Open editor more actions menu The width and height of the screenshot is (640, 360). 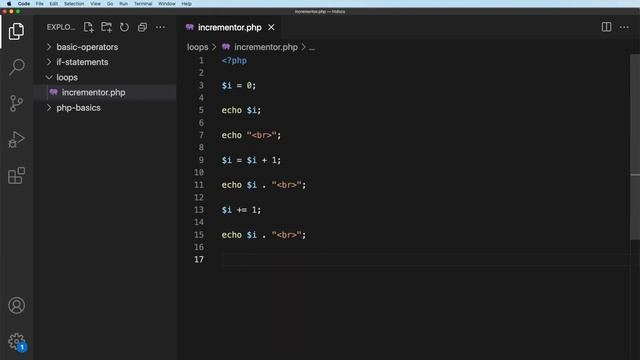pos(624,27)
